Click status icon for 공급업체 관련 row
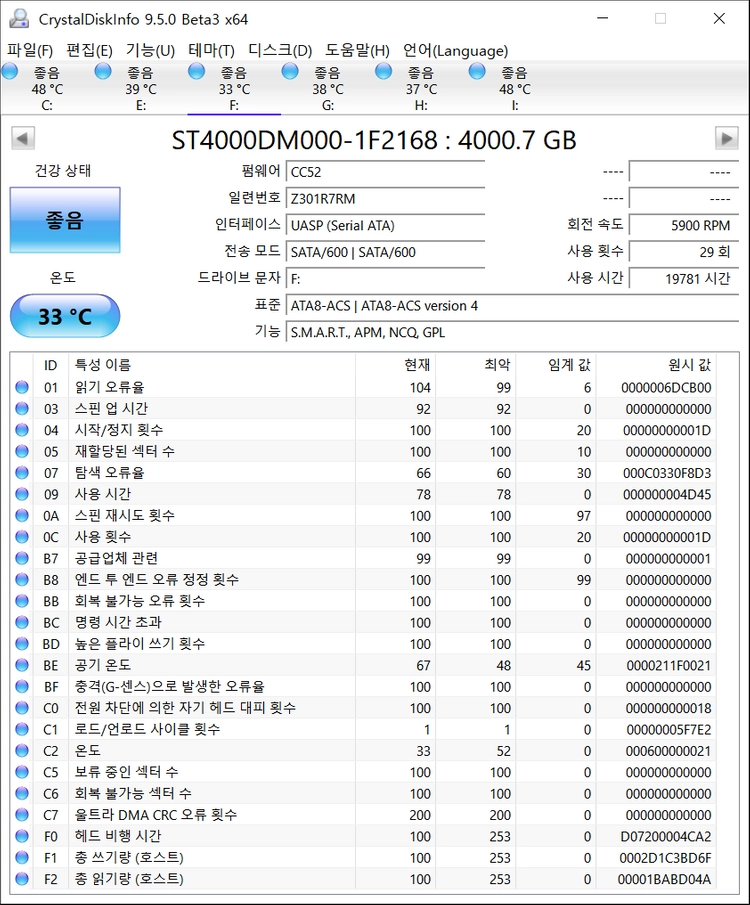750x905 pixels. [x=22, y=558]
